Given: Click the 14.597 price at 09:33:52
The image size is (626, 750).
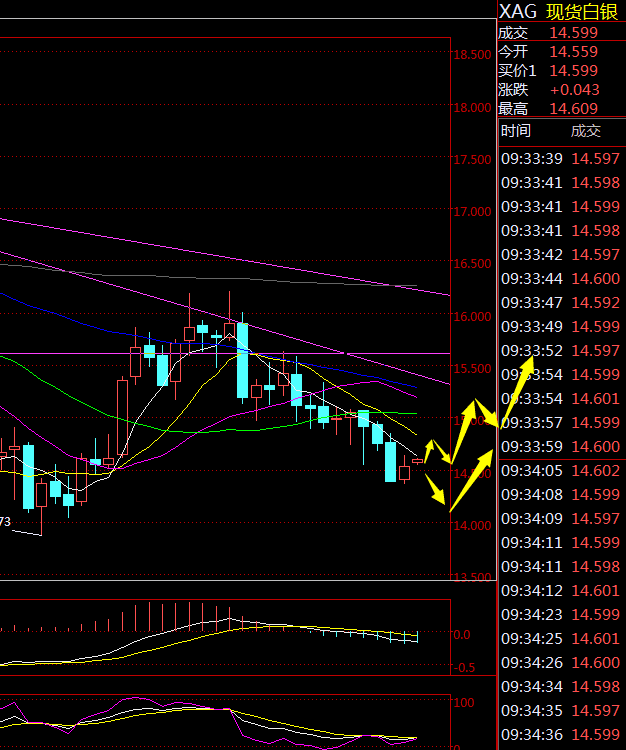Looking at the screenshot, I should pos(596,351).
